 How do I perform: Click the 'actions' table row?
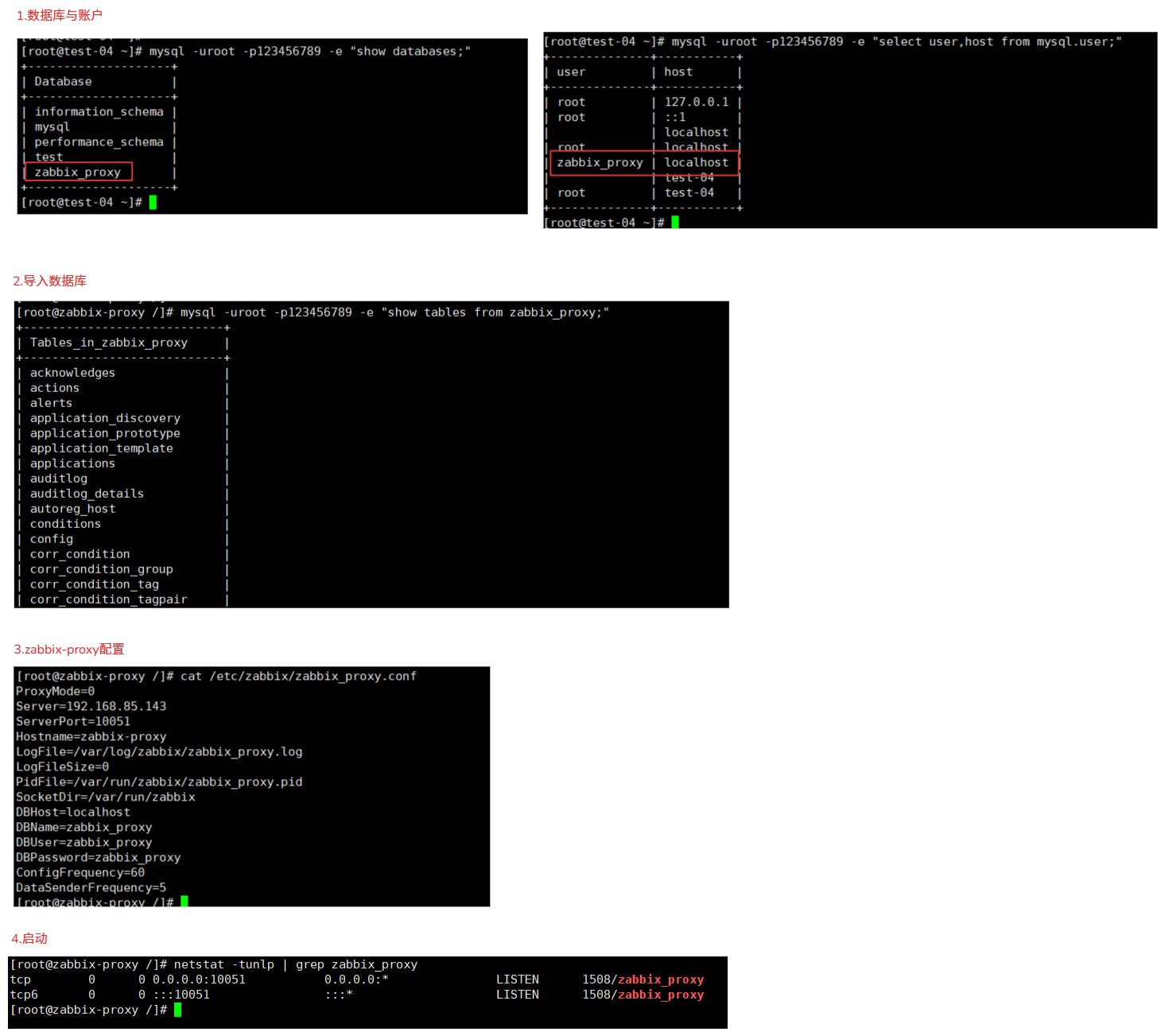tap(55, 388)
